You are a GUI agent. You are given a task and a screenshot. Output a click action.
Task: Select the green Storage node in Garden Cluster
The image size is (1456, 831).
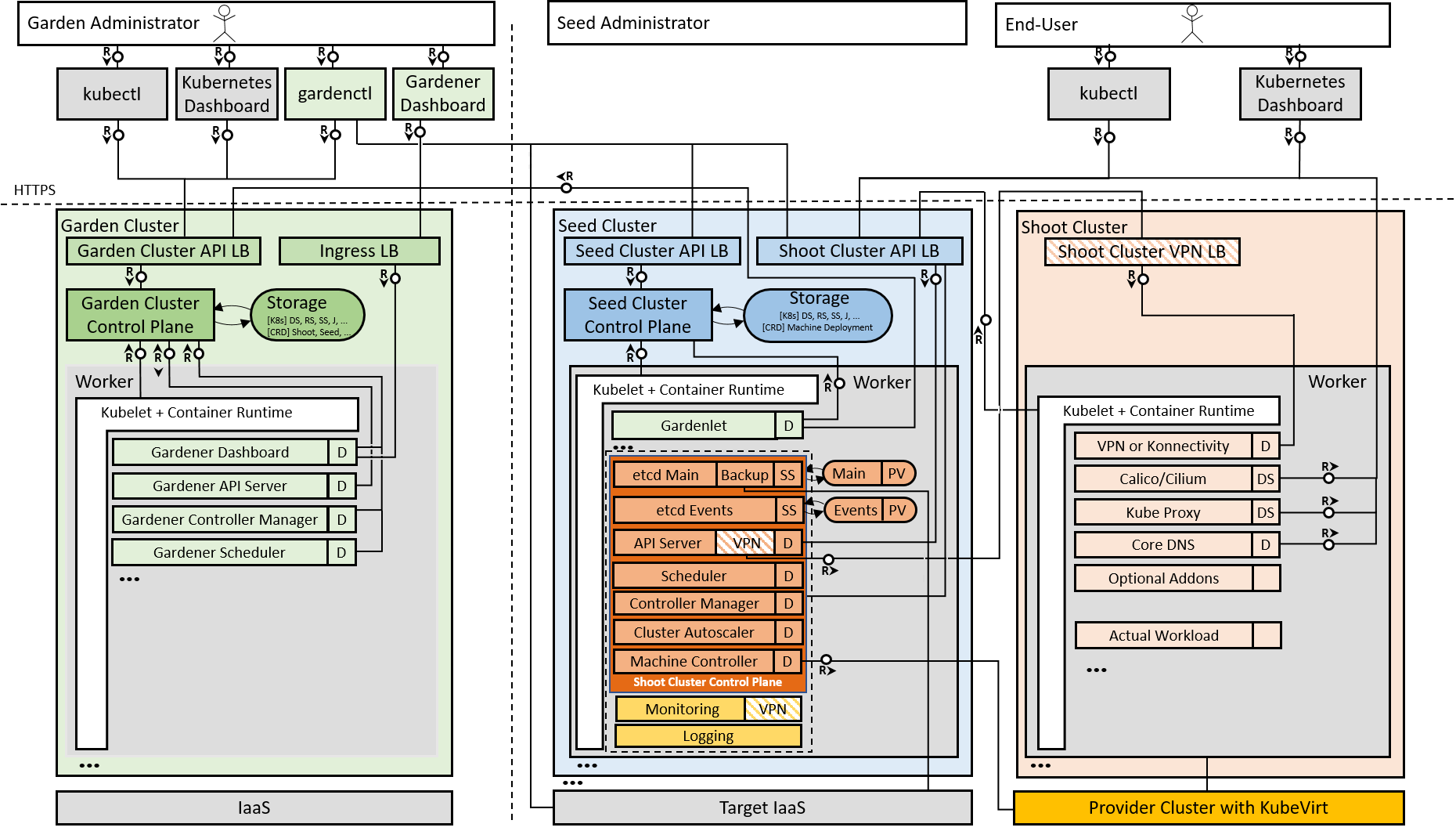[308, 315]
